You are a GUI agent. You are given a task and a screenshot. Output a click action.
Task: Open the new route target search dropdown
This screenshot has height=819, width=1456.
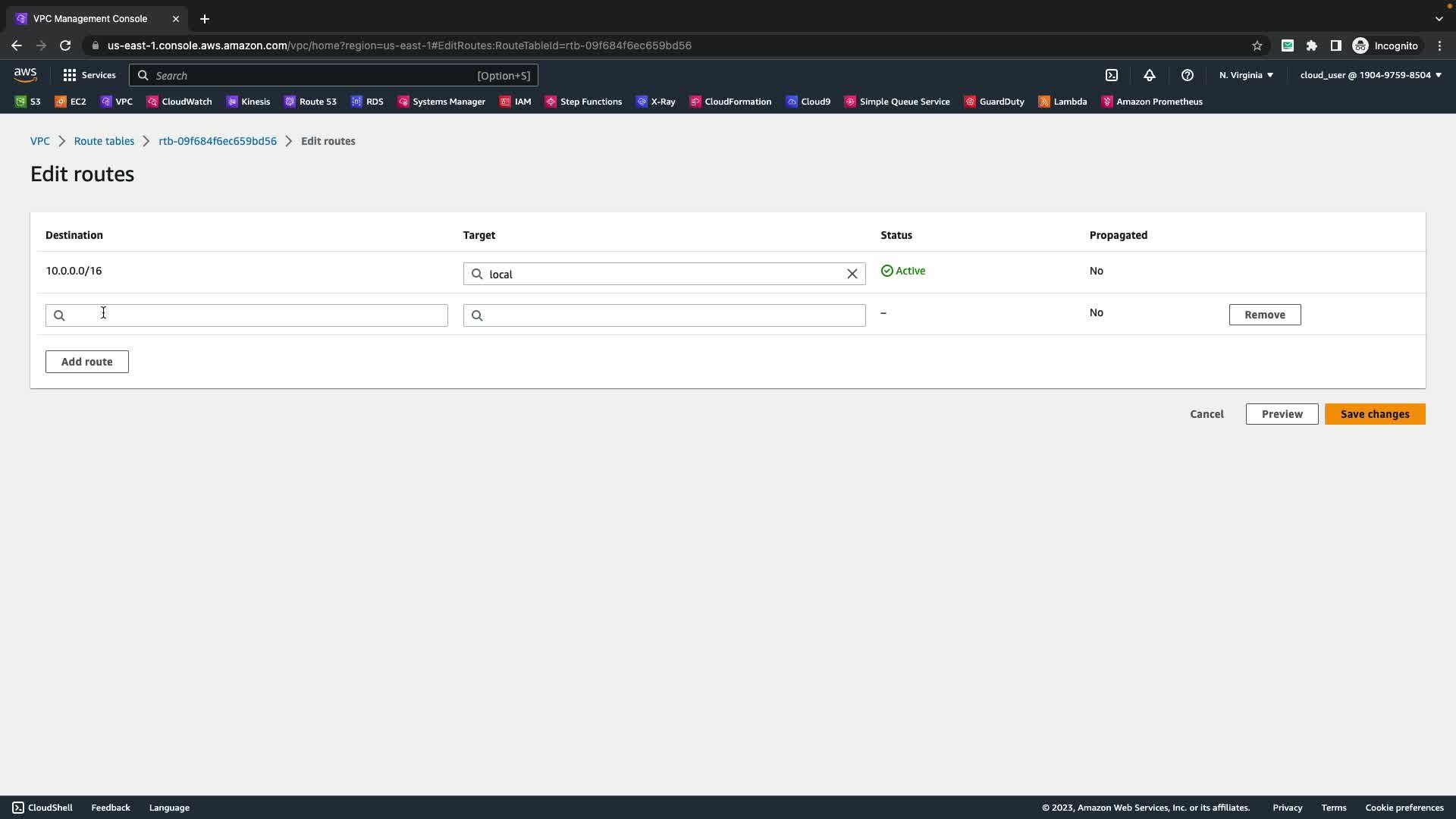664,315
